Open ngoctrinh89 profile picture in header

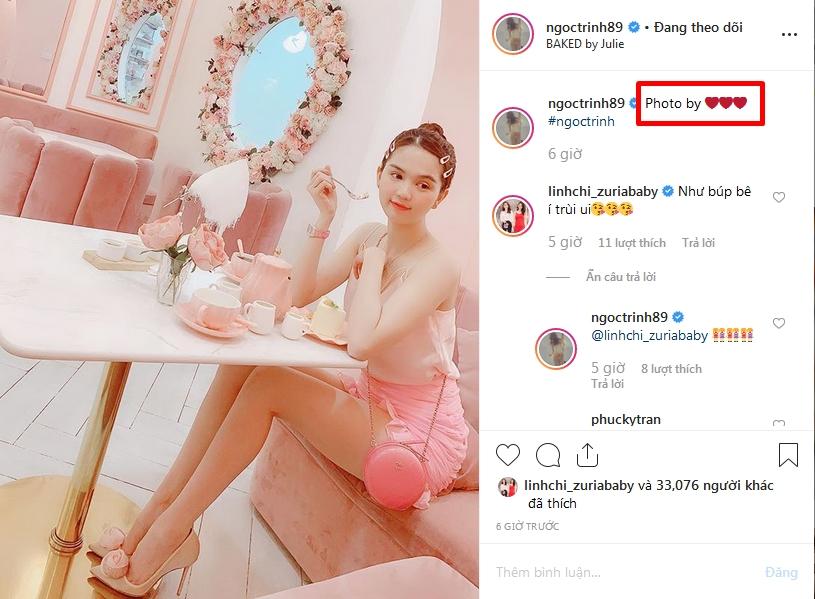(x=512, y=34)
